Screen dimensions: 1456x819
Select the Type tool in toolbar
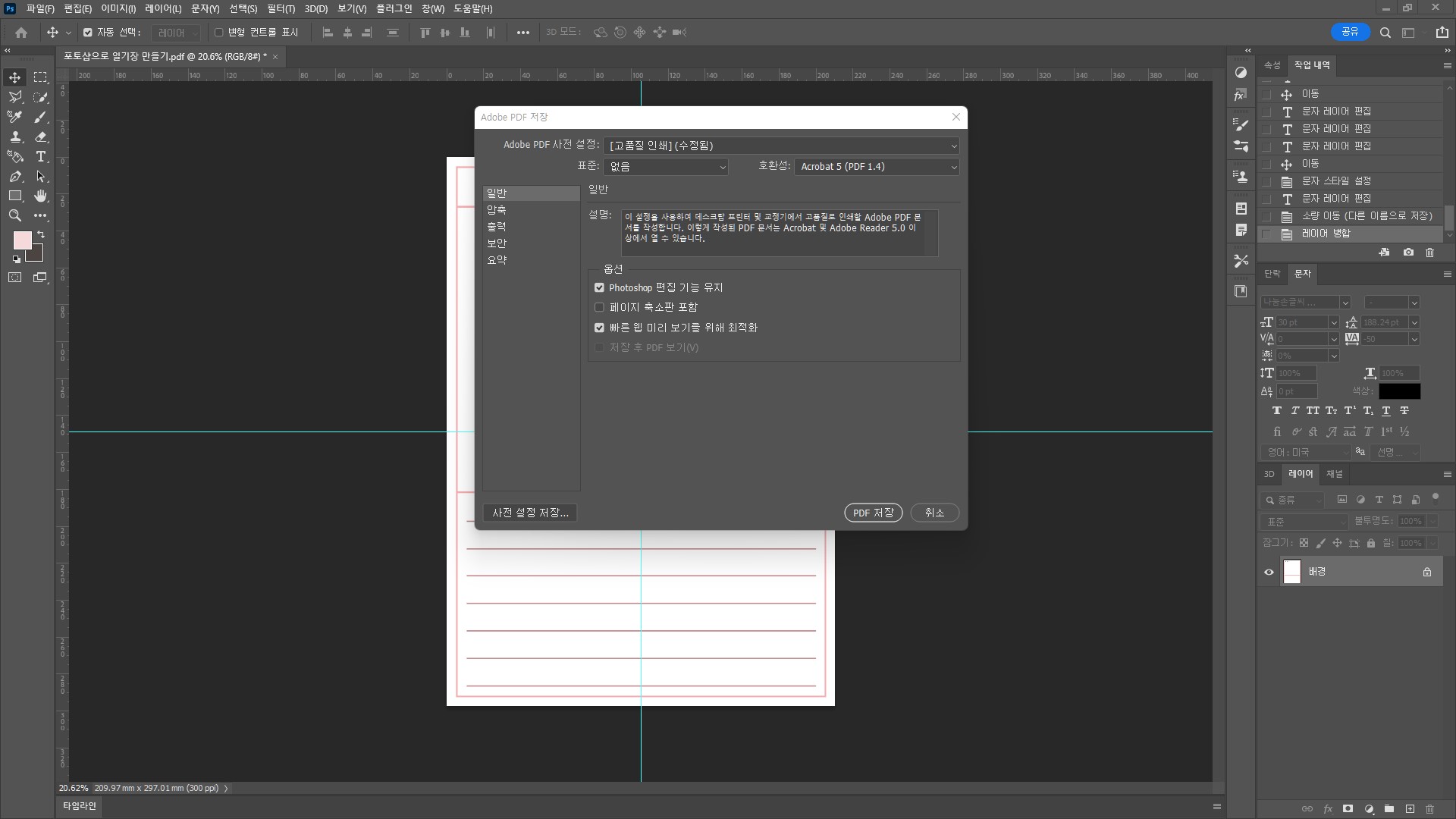(41, 157)
